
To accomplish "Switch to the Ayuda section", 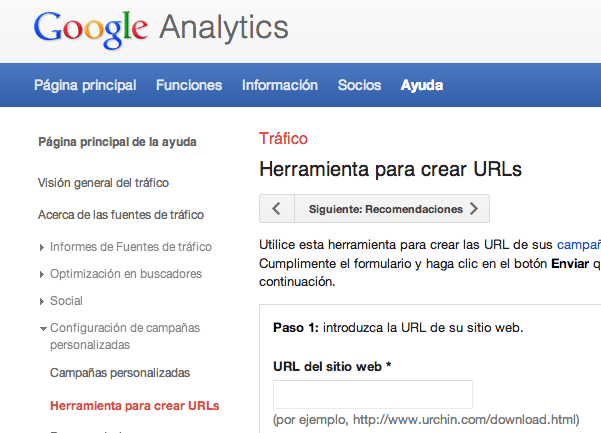I will pos(421,85).
